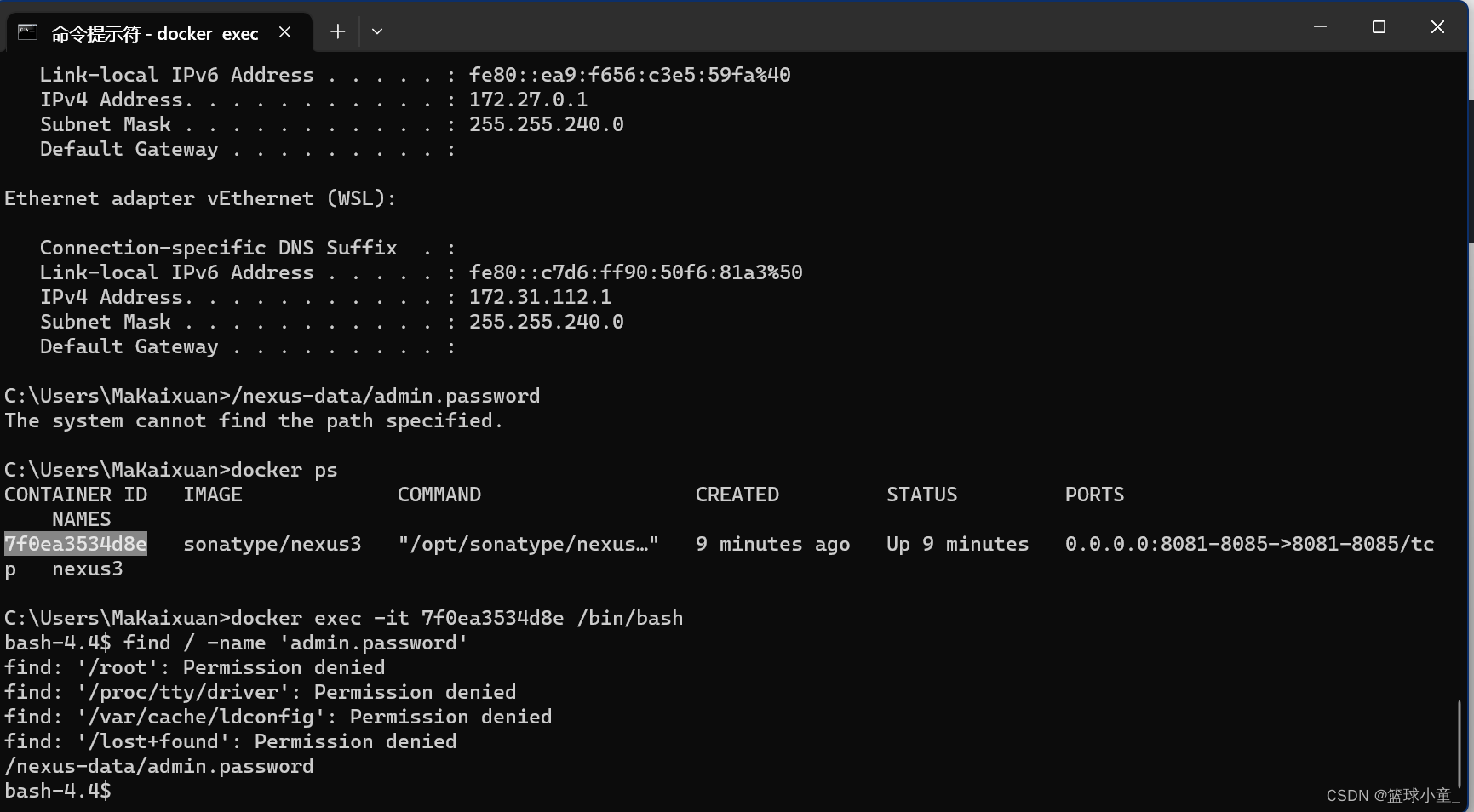Image resolution: width=1474 pixels, height=812 pixels.
Task: Click the COMMAND column header
Action: pos(439,495)
